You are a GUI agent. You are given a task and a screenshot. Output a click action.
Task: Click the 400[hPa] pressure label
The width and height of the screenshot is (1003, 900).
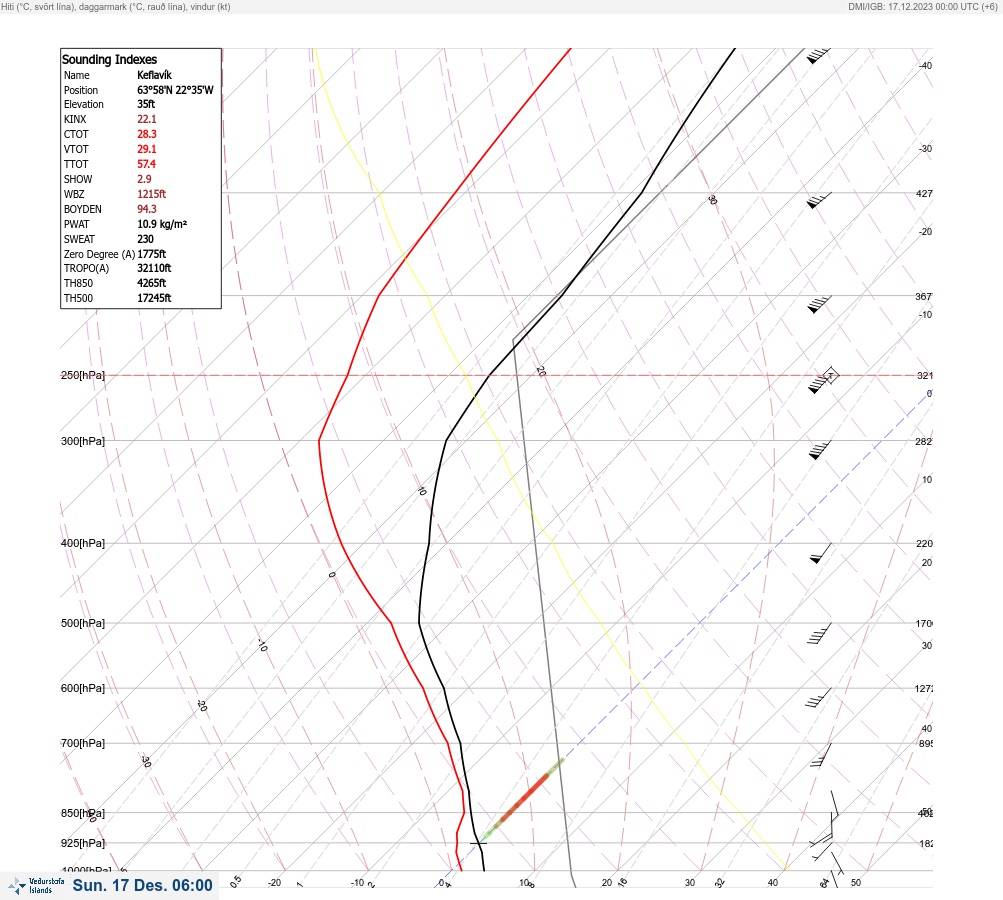[83, 543]
